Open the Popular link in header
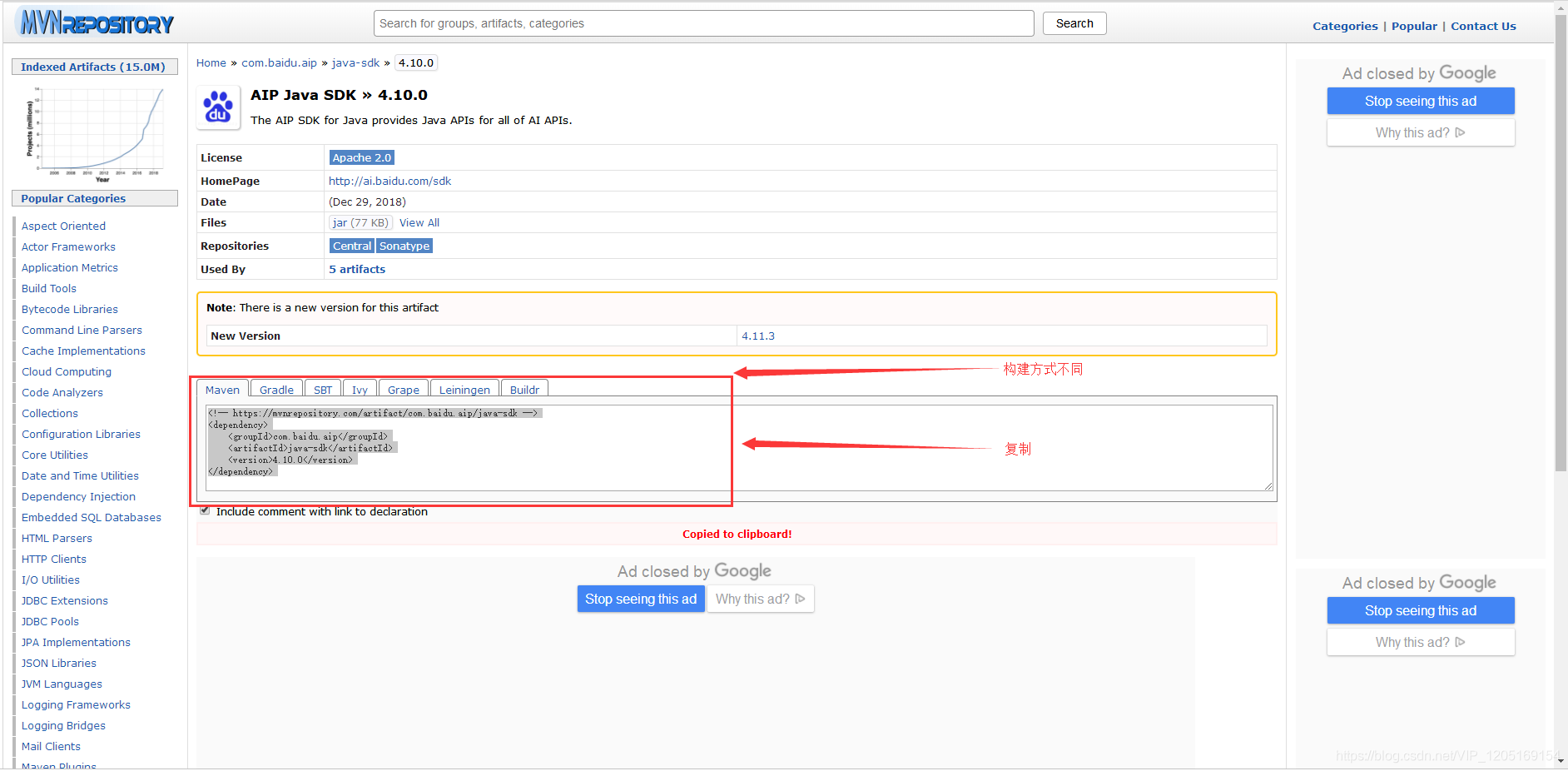This screenshot has width=1568, height=771. (1414, 26)
